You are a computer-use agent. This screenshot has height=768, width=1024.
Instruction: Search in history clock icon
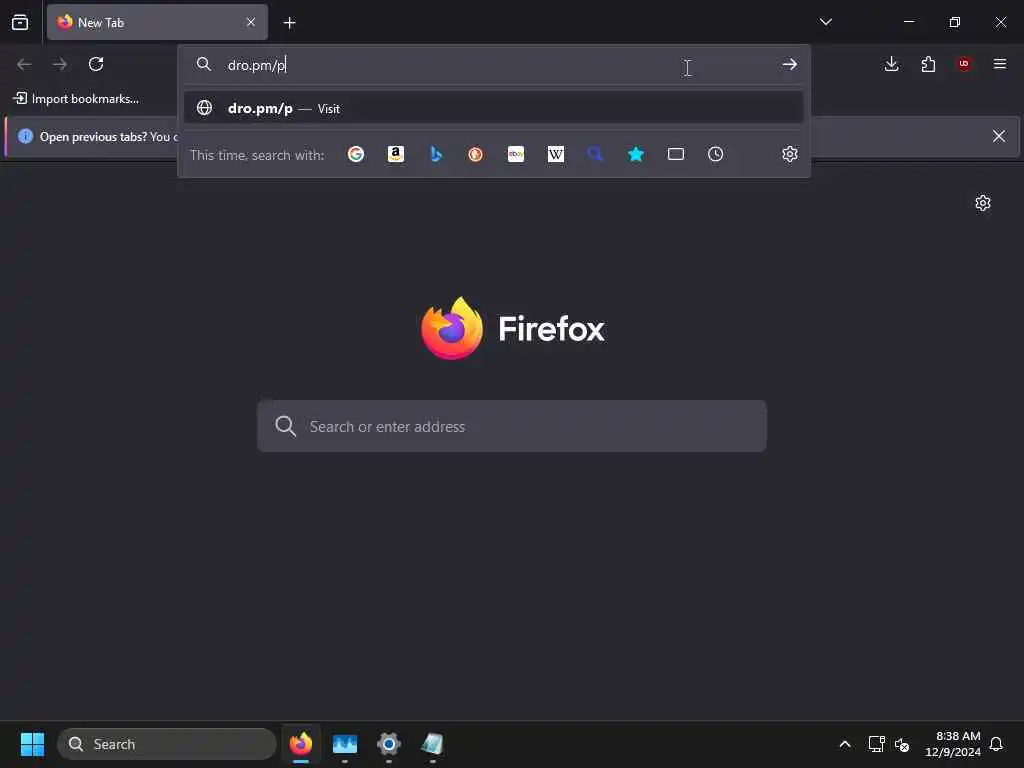pyautogui.click(x=716, y=154)
